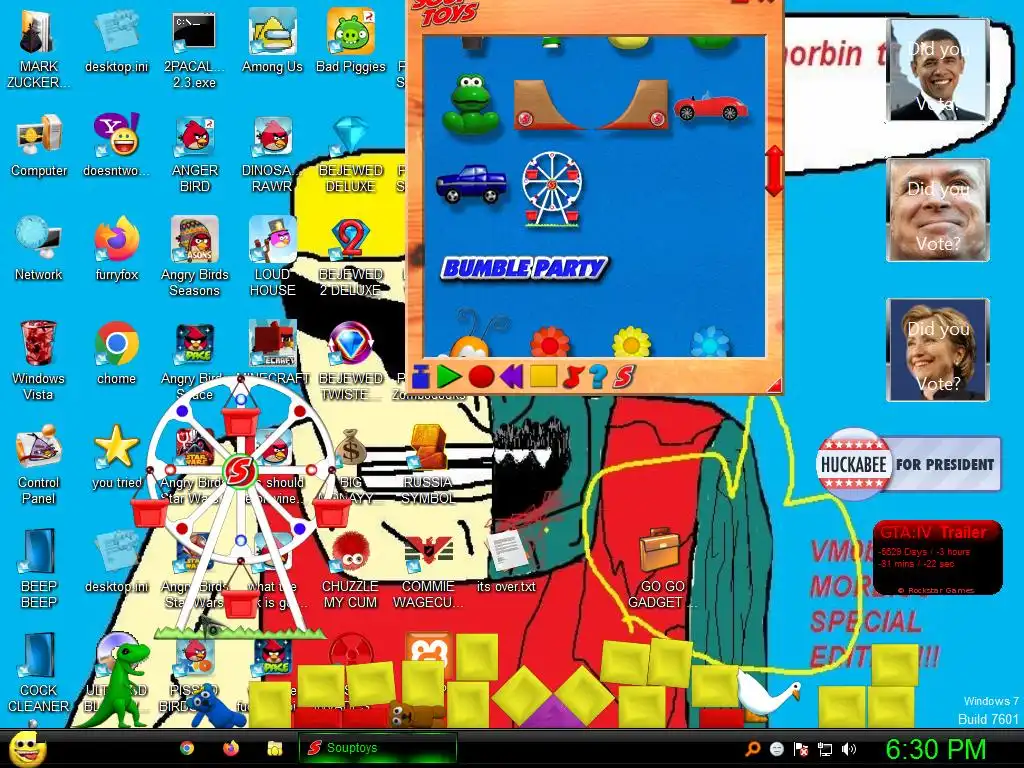Select the RUSSIA SYMBOL desktop icon

pyautogui.click(x=428, y=464)
